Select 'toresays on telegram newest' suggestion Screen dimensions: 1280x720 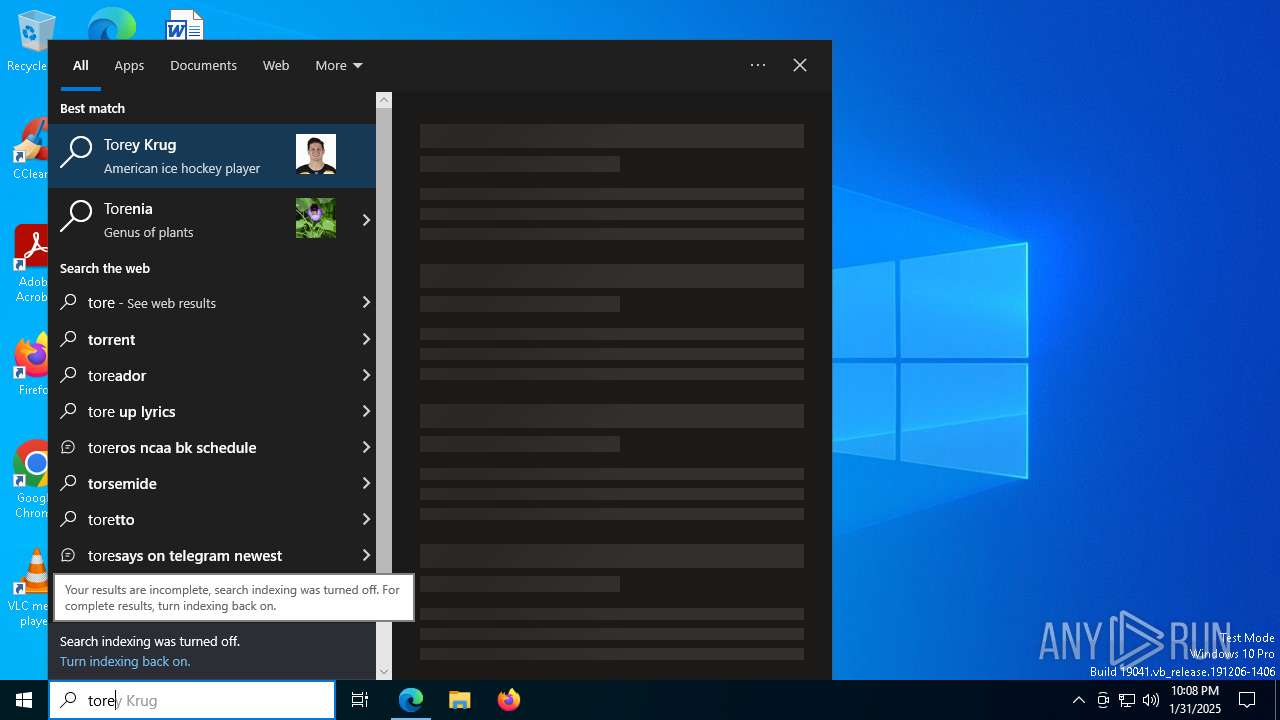pyautogui.click(x=202, y=555)
